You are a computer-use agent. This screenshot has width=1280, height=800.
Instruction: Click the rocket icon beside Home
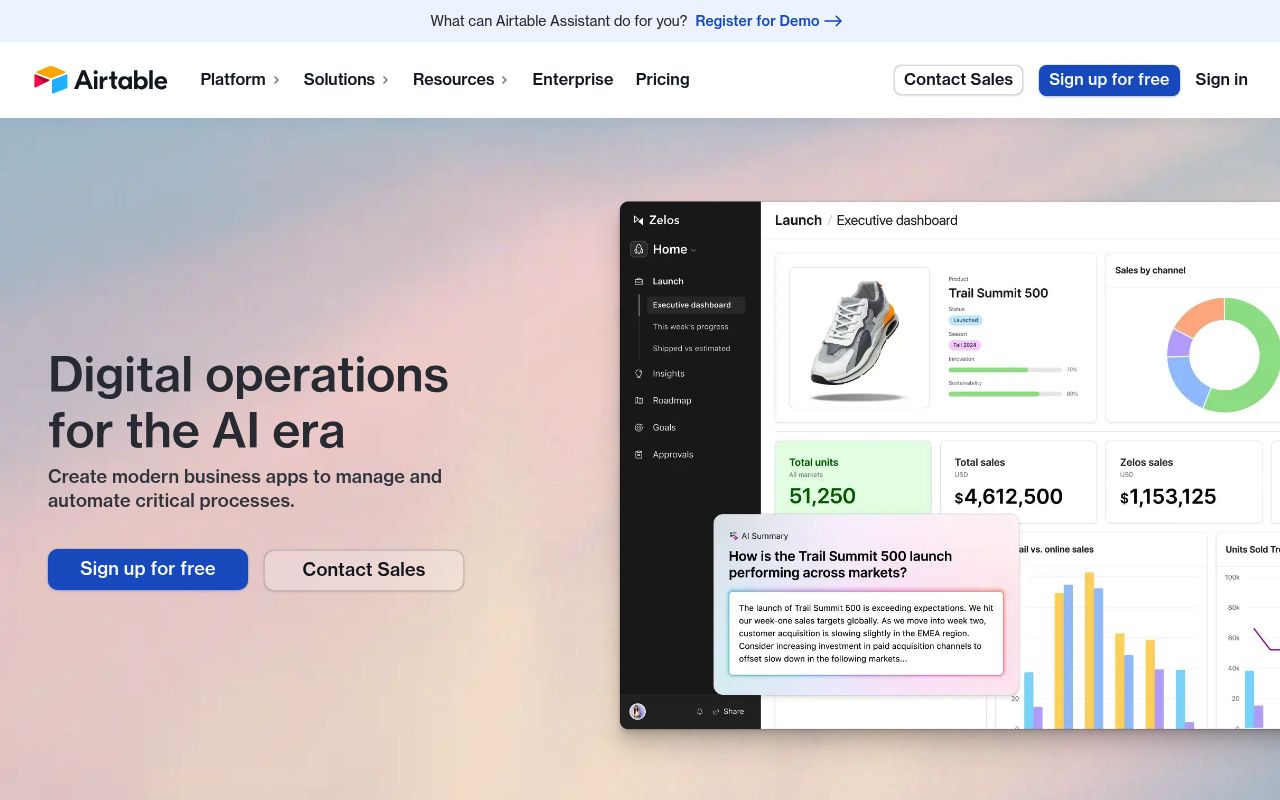pos(638,249)
